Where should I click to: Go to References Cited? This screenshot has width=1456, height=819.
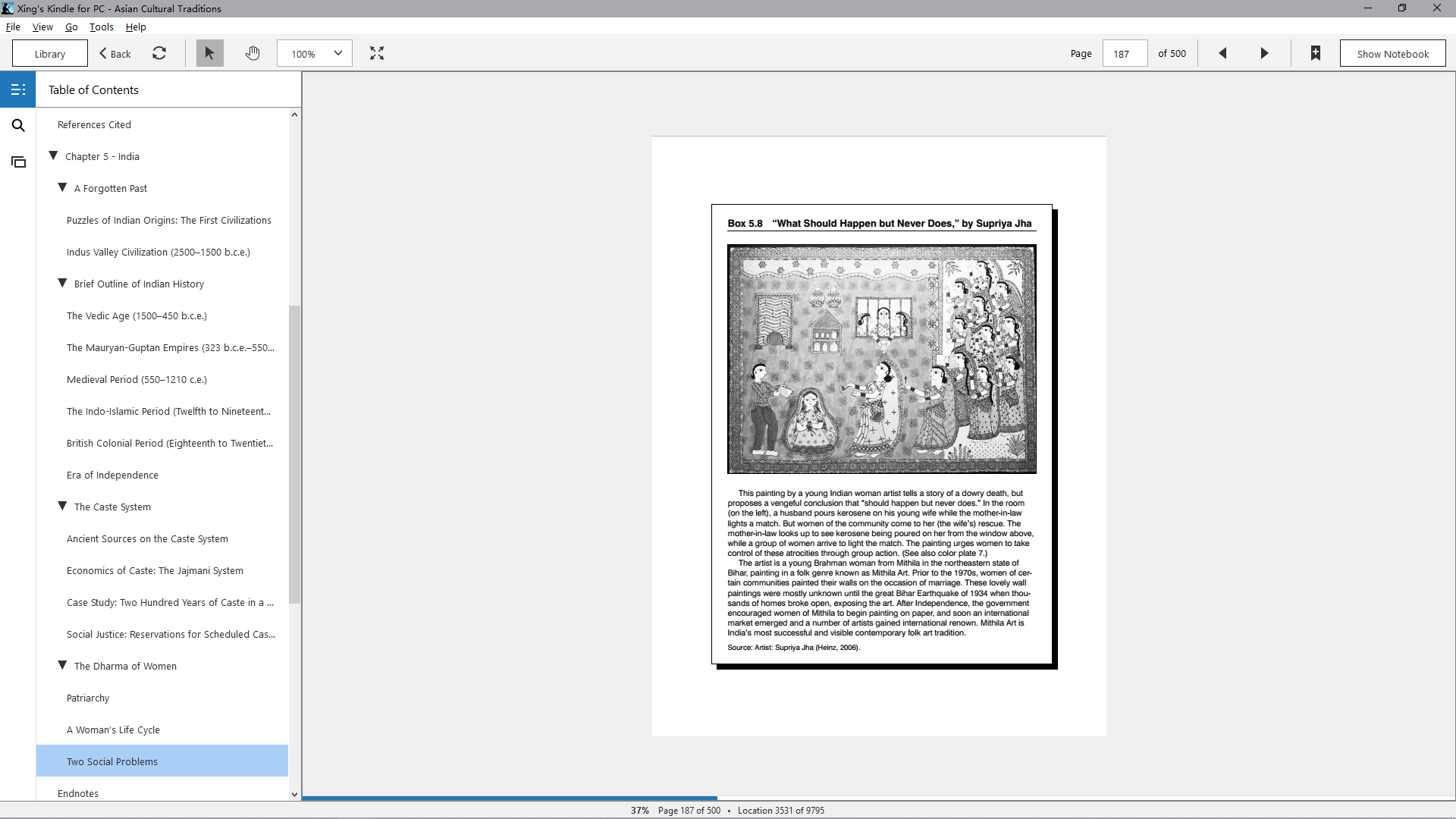point(94,124)
